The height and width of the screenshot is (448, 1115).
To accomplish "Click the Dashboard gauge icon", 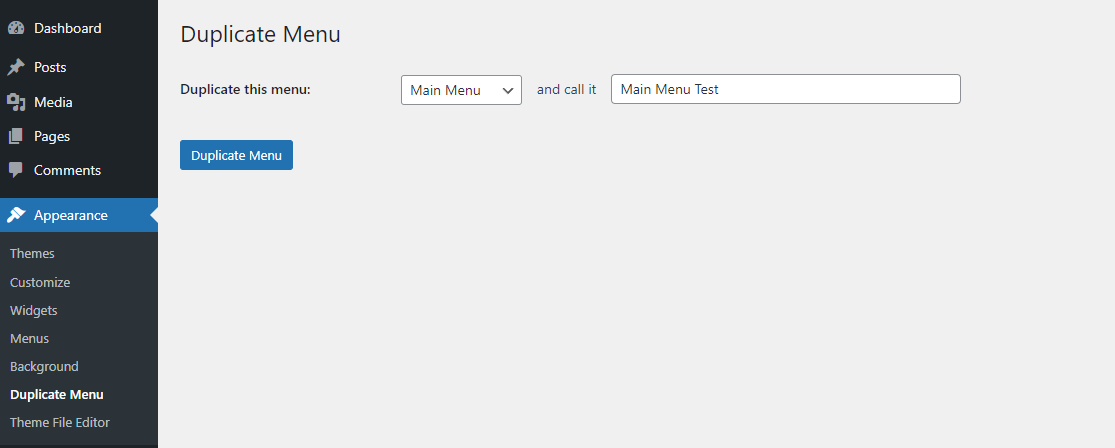I will (16, 29).
